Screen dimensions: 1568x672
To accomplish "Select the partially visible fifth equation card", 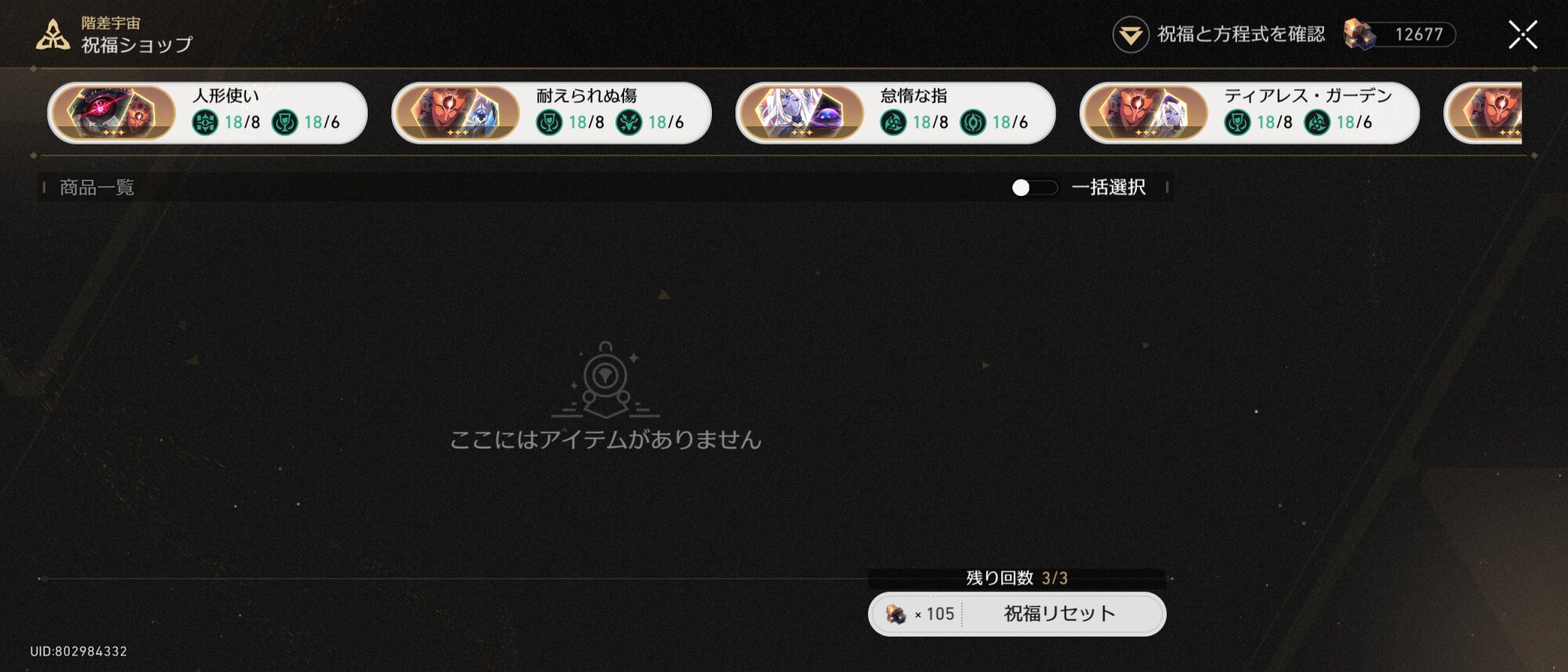I will tap(1483, 113).
